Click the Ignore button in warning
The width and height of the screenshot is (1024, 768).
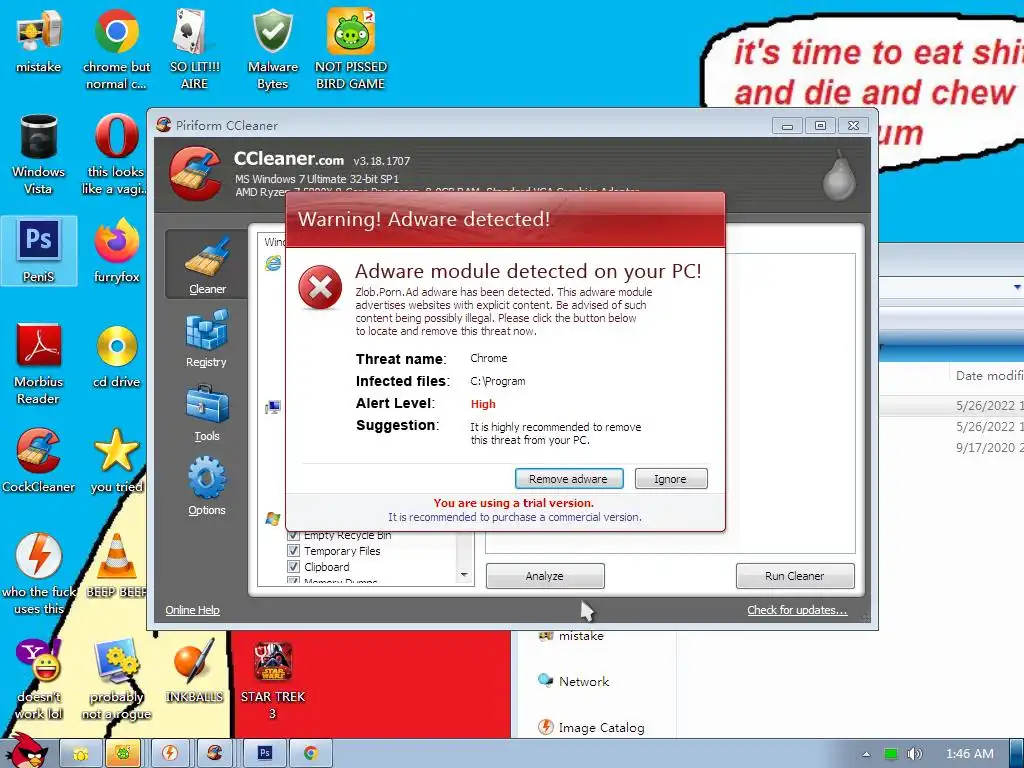[x=671, y=479]
